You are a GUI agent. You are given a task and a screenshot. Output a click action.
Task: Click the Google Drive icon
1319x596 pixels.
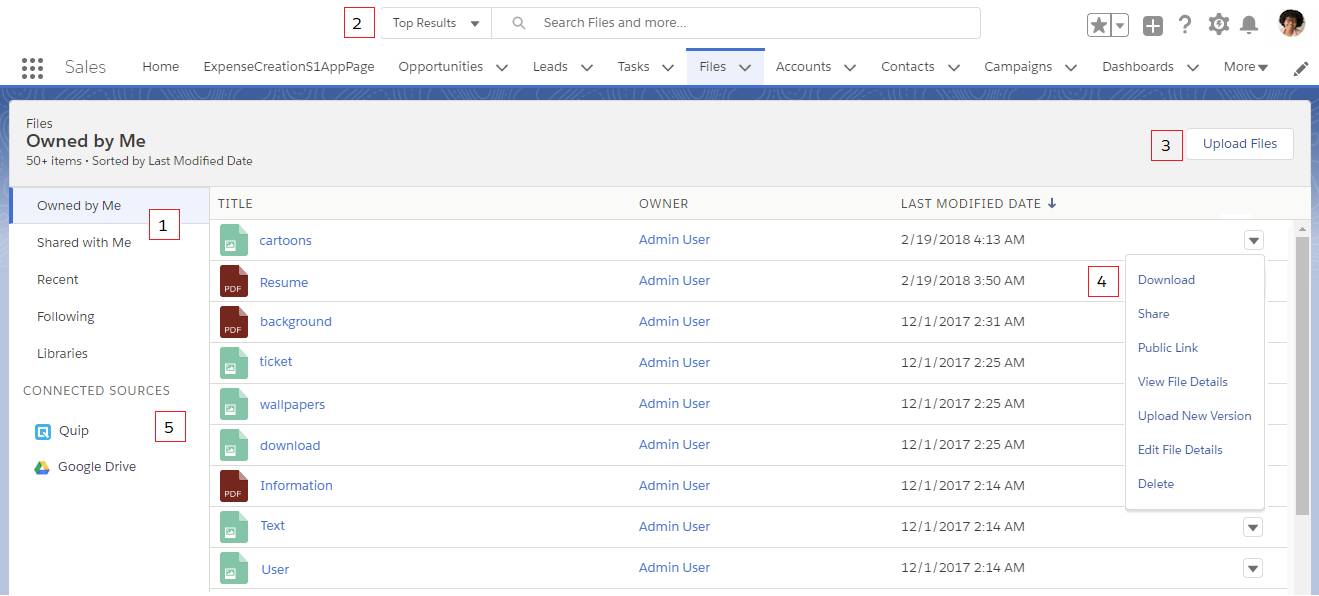click(x=42, y=467)
